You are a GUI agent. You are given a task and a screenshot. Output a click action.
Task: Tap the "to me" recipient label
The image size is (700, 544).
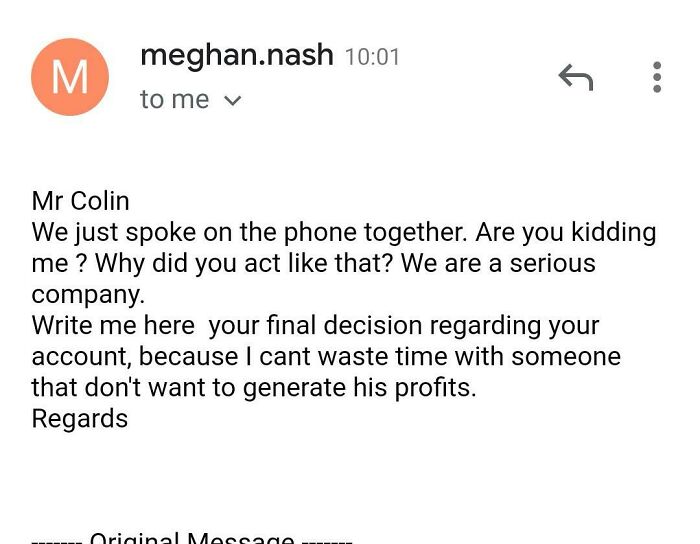pyautogui.click(x=175, y=100)
